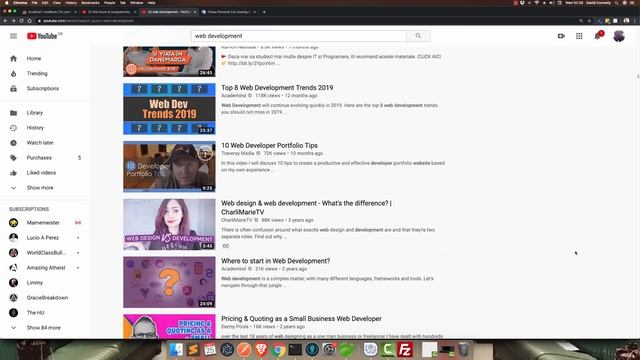Switch to the localhost browser tab

pyautogui.click(x=49, y=12)
